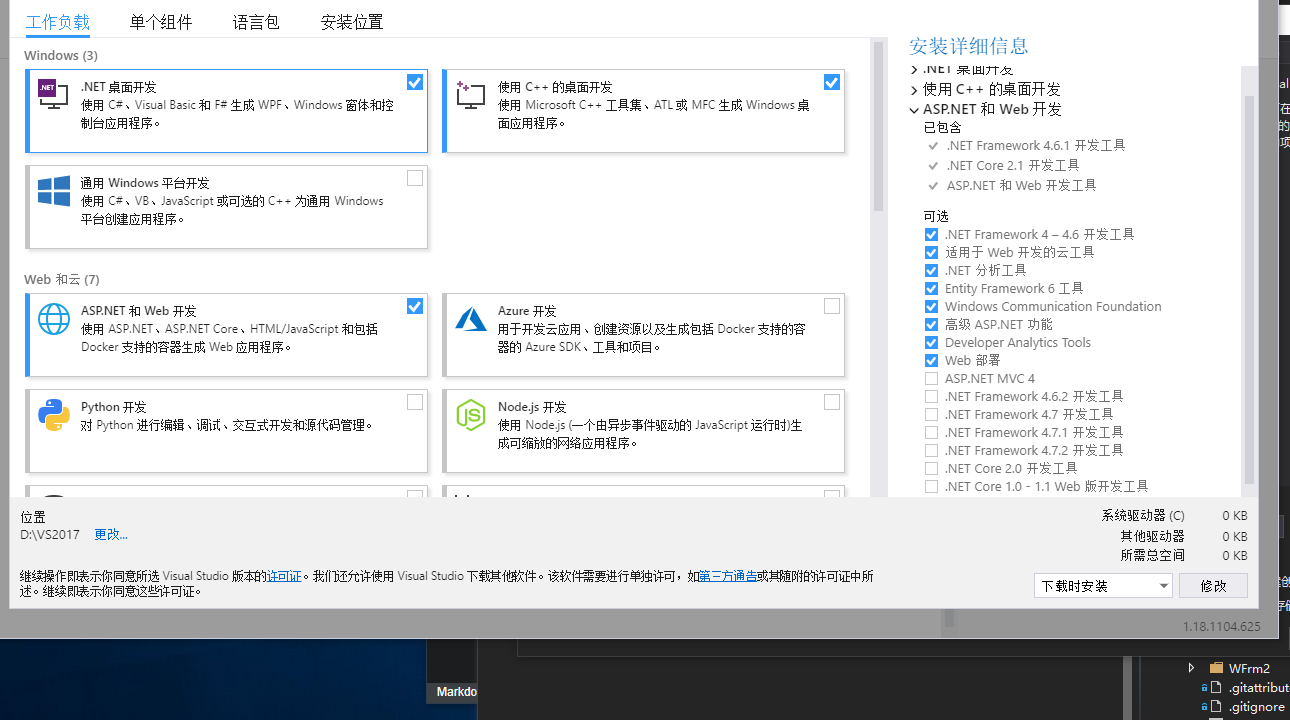The width and height of the screenshot is (1290, 720).
Task: Switch to the 单个组件 tab
Action: (x=161, y=22)
